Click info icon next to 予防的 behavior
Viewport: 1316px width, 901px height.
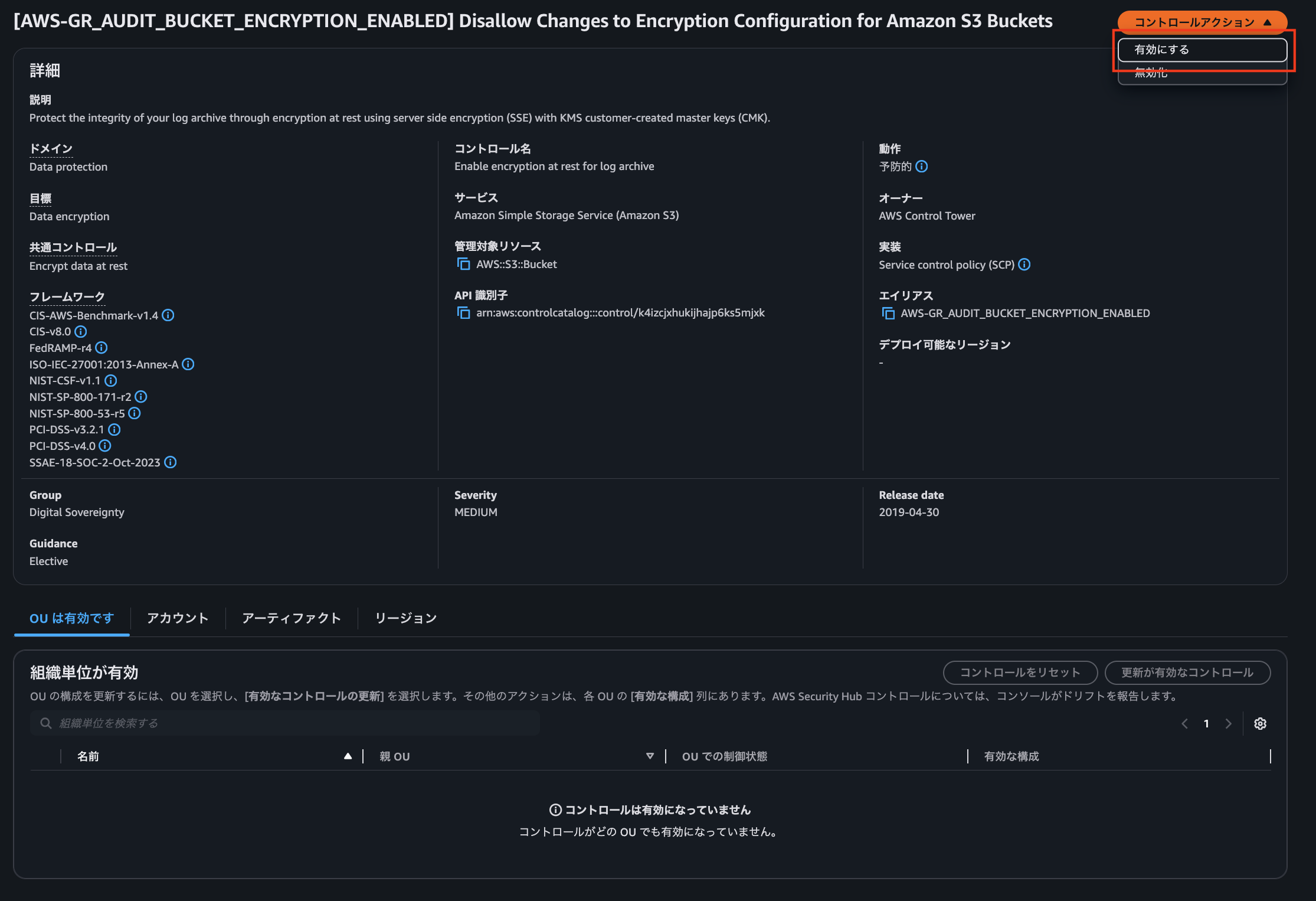tap(922, 167)
